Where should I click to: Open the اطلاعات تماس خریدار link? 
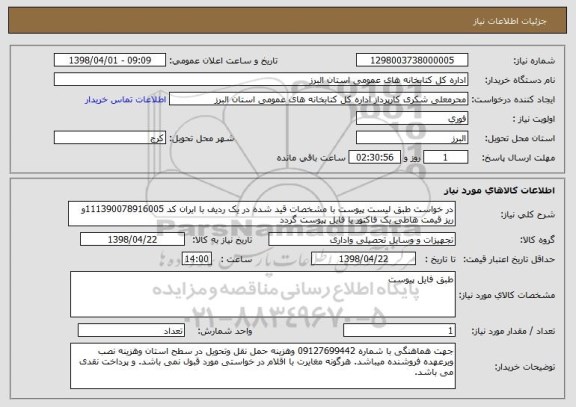[x=125, y=100]
